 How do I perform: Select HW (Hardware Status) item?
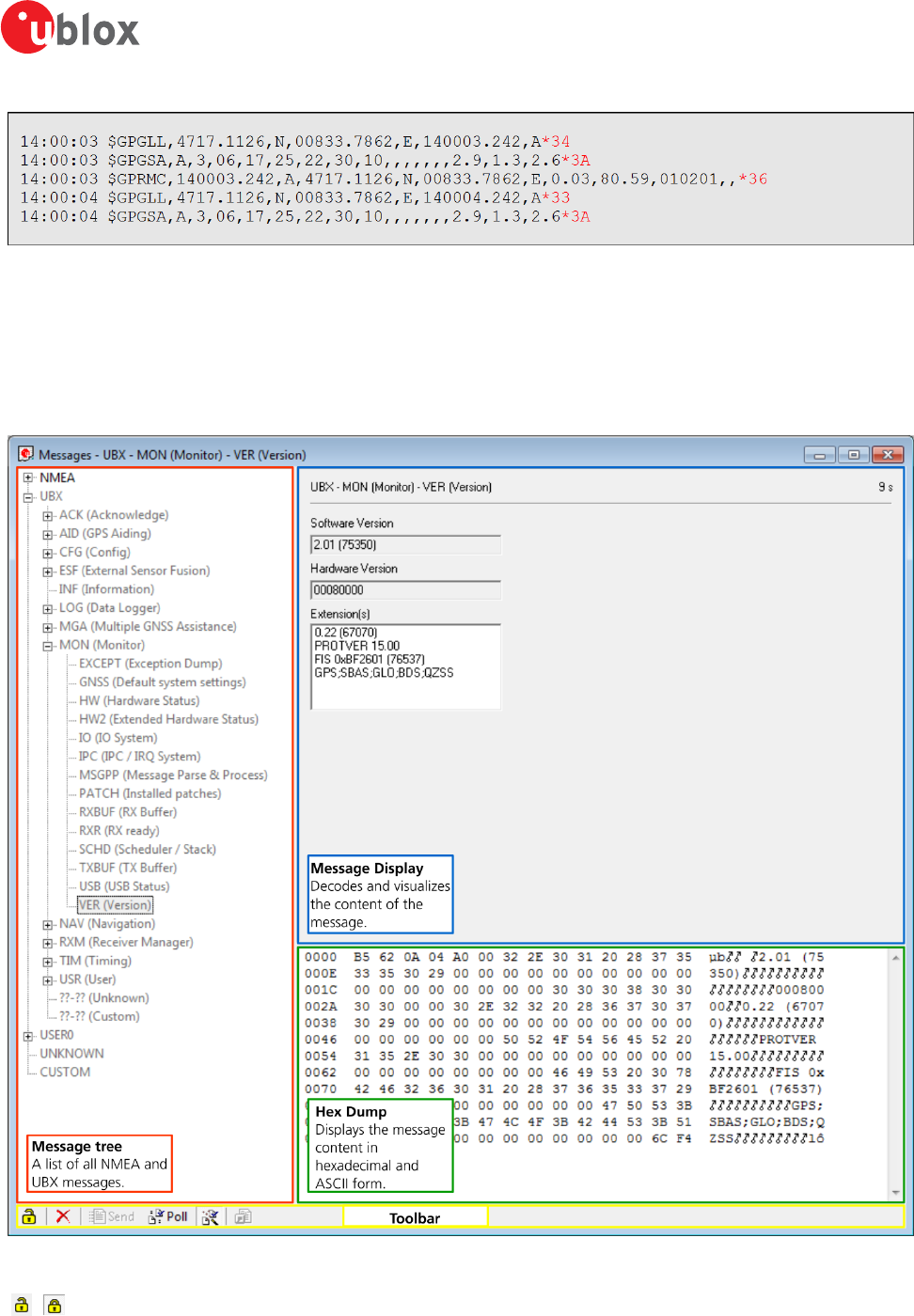(x=139, y=700)
